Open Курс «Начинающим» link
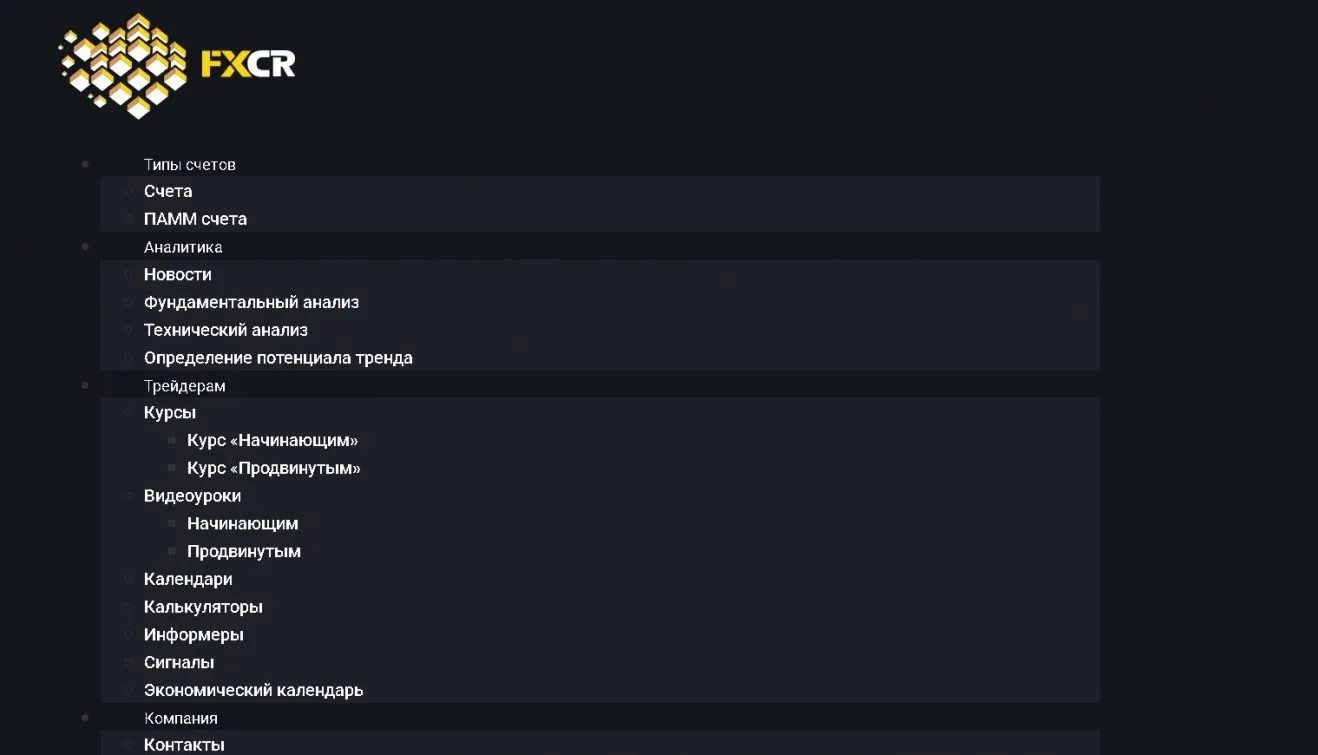 coord(272,441)
